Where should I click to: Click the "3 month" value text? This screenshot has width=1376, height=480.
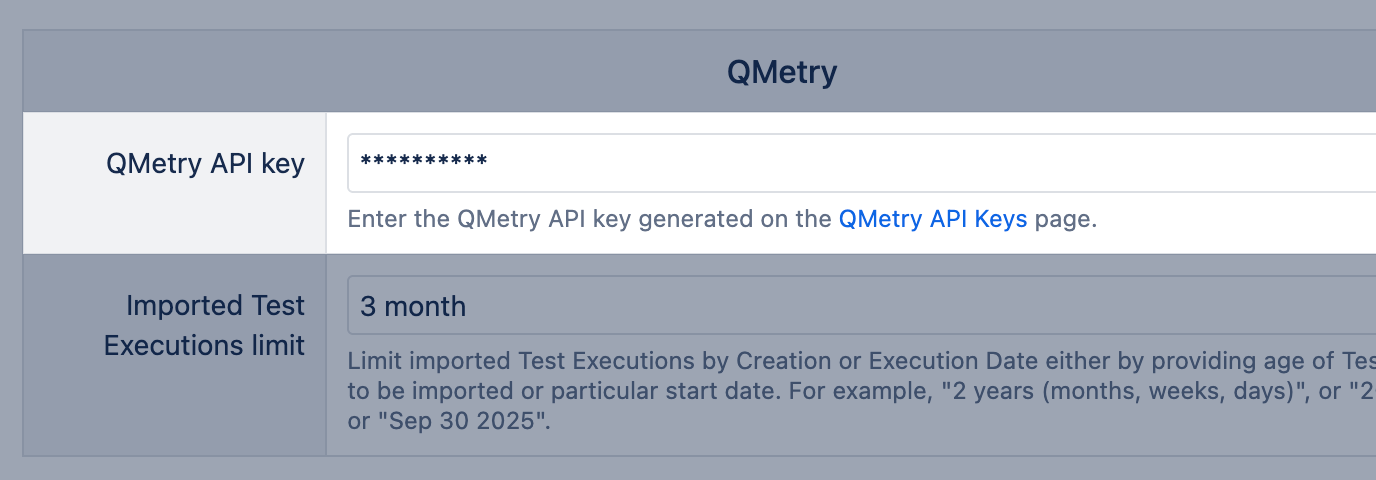click(x=413, y=306)
